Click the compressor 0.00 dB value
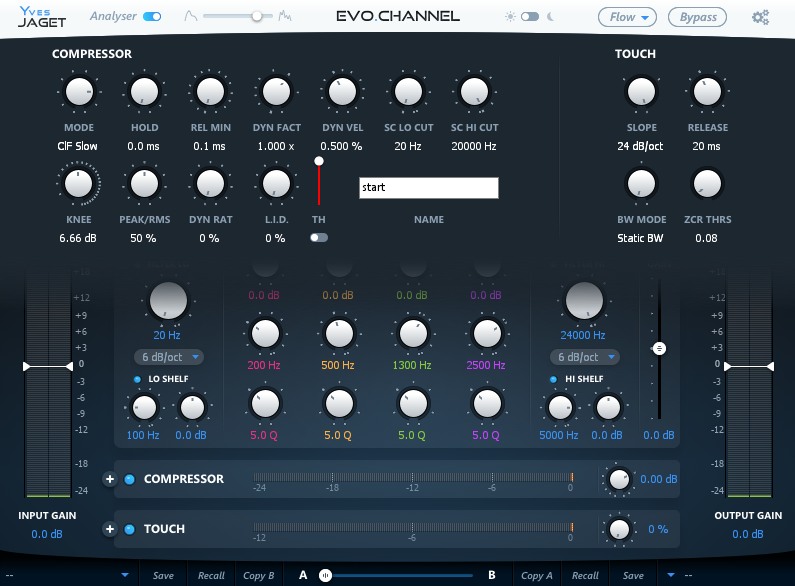Viewport: 795px width, 586px height. click(x=659, y=479)
